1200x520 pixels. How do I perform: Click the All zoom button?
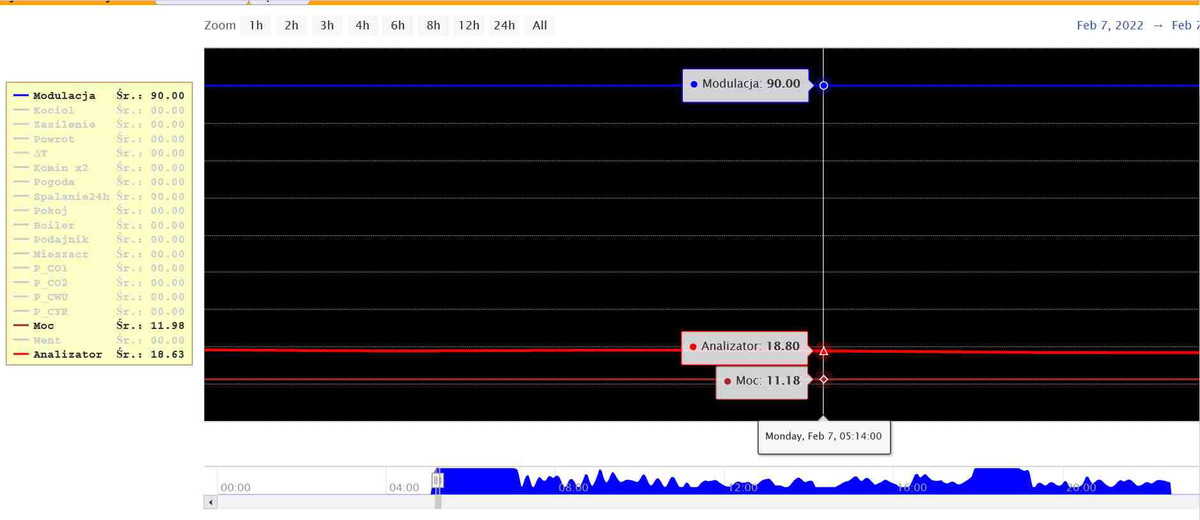point(540,25)
